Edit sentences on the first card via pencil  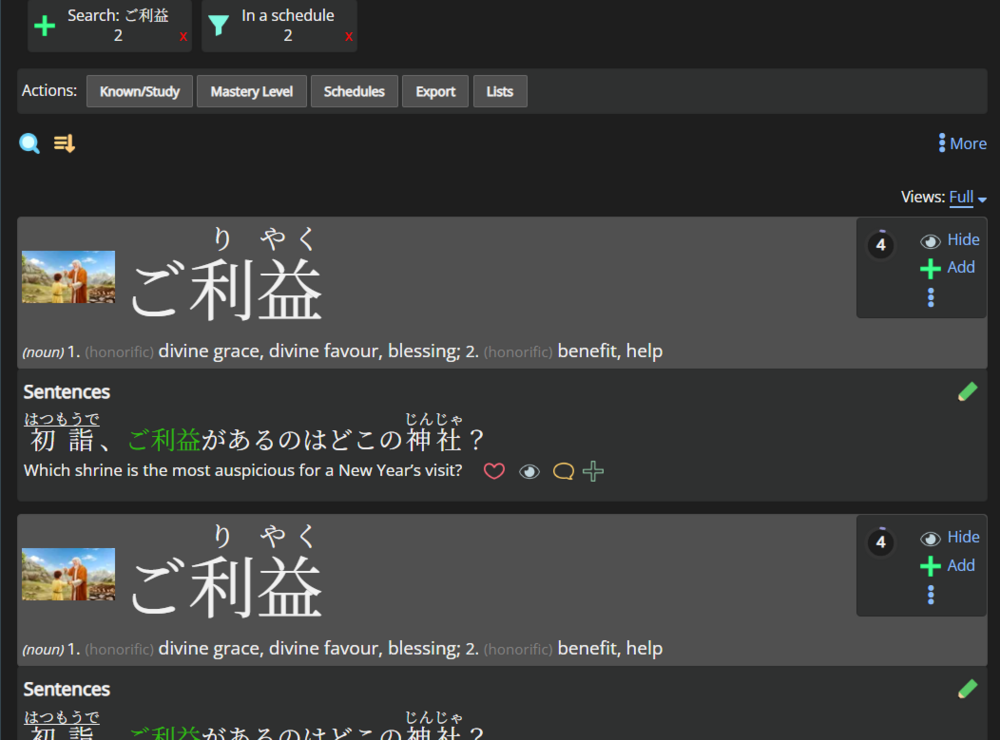click(967, 391)
